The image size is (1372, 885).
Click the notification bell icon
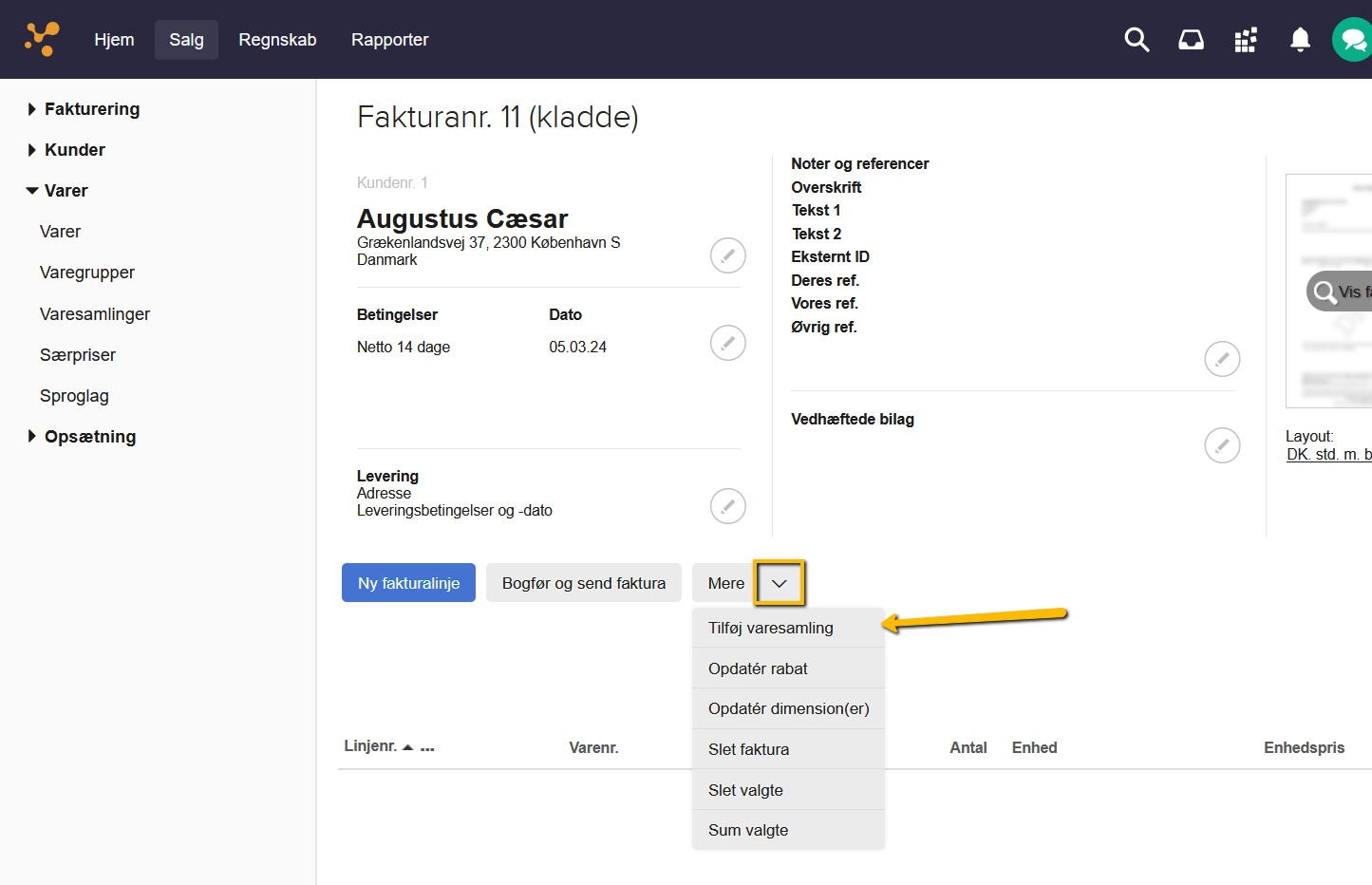tap(1300, 40)
